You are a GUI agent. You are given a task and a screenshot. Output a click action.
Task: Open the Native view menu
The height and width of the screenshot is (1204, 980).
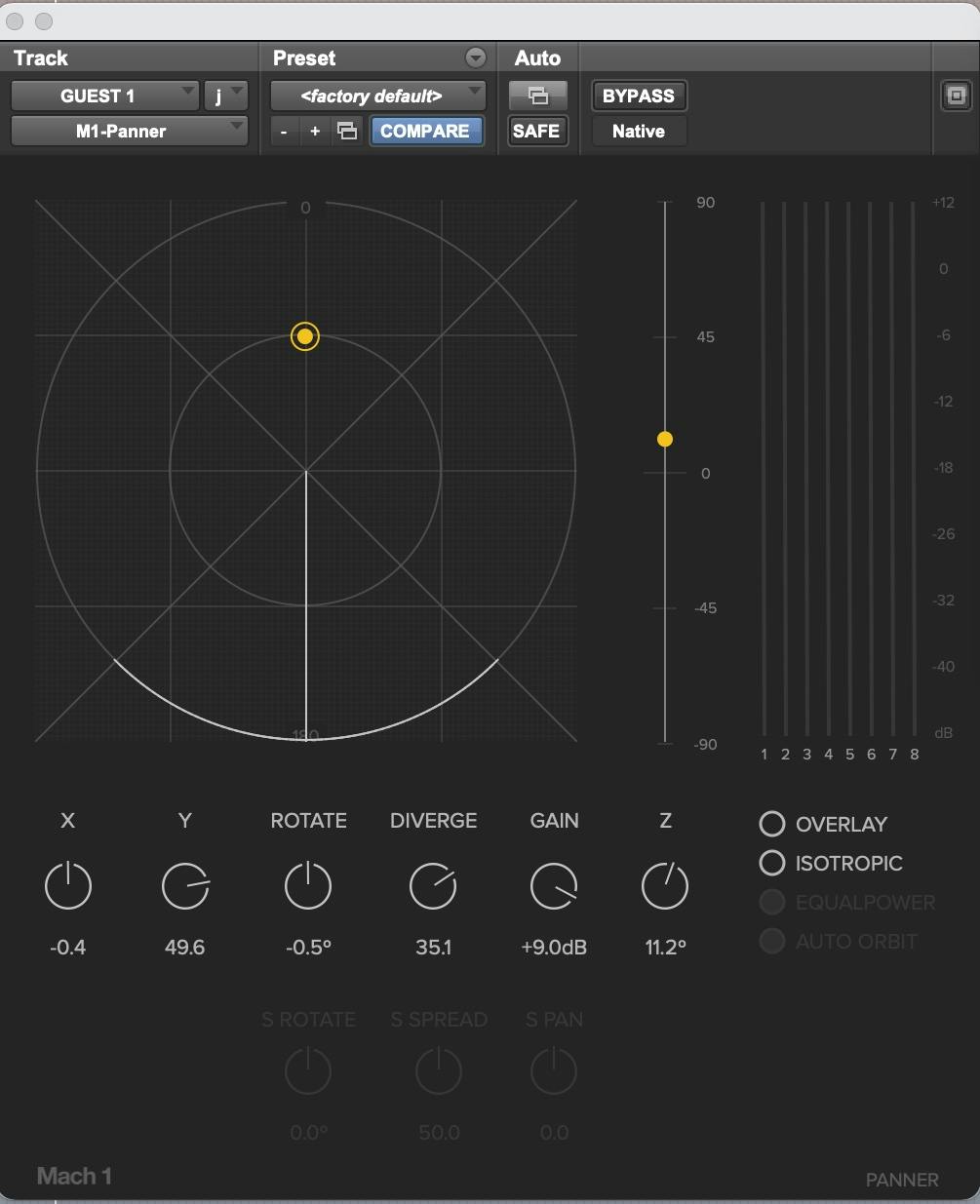638,131
